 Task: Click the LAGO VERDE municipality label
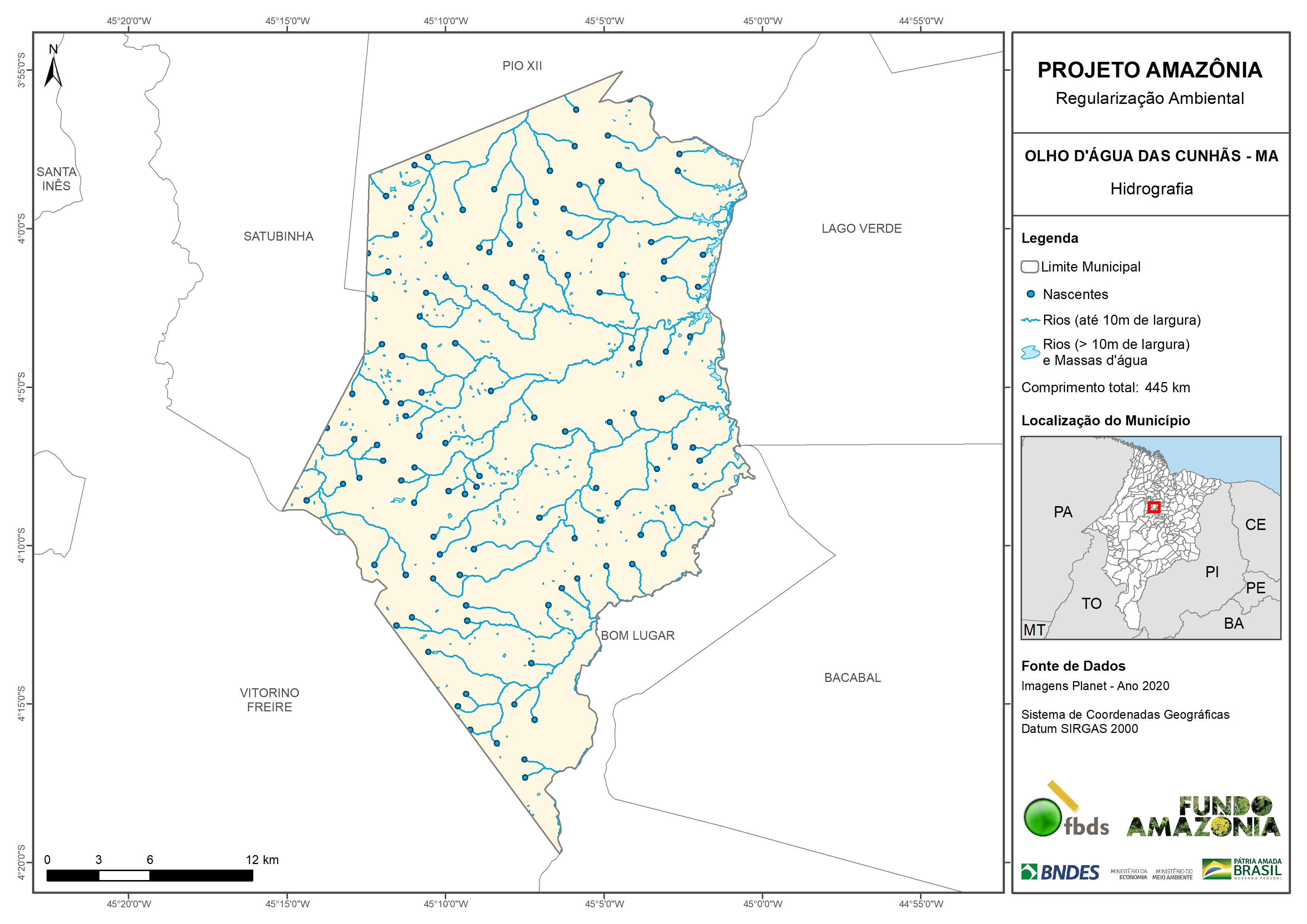(x=861, y=228)
